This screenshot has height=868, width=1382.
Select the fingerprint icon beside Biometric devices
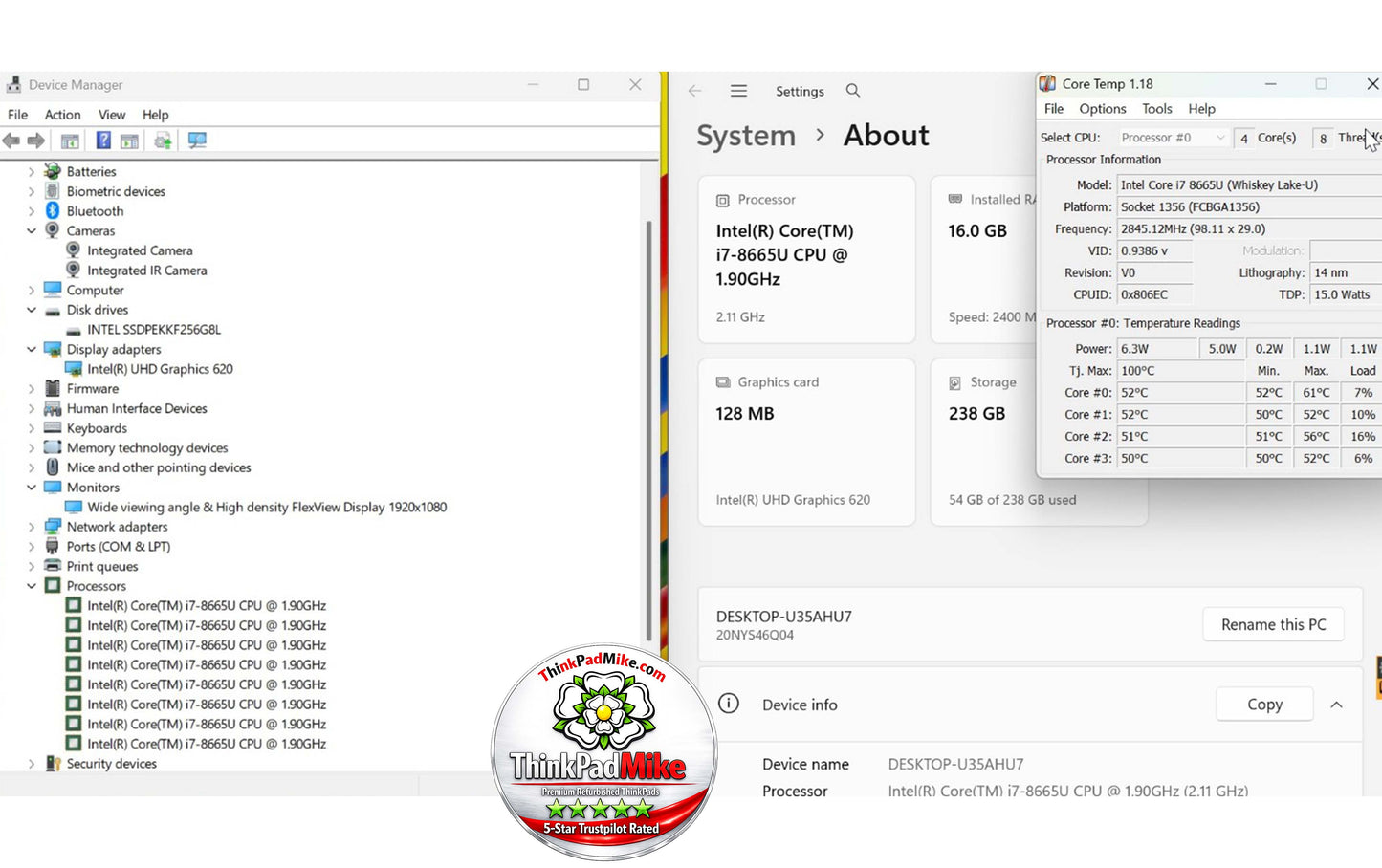[53, 191]
